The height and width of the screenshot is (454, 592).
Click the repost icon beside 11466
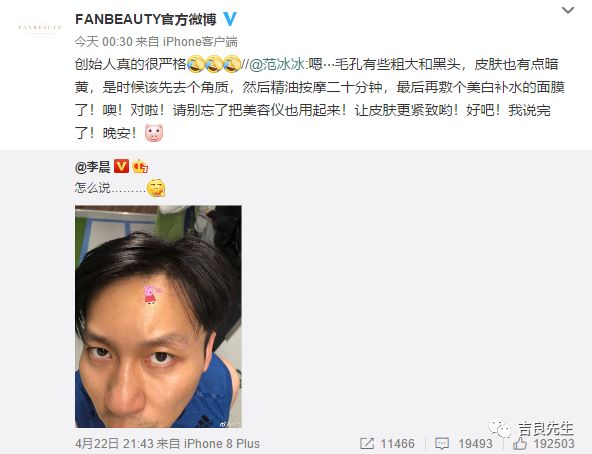coord(367,443)
